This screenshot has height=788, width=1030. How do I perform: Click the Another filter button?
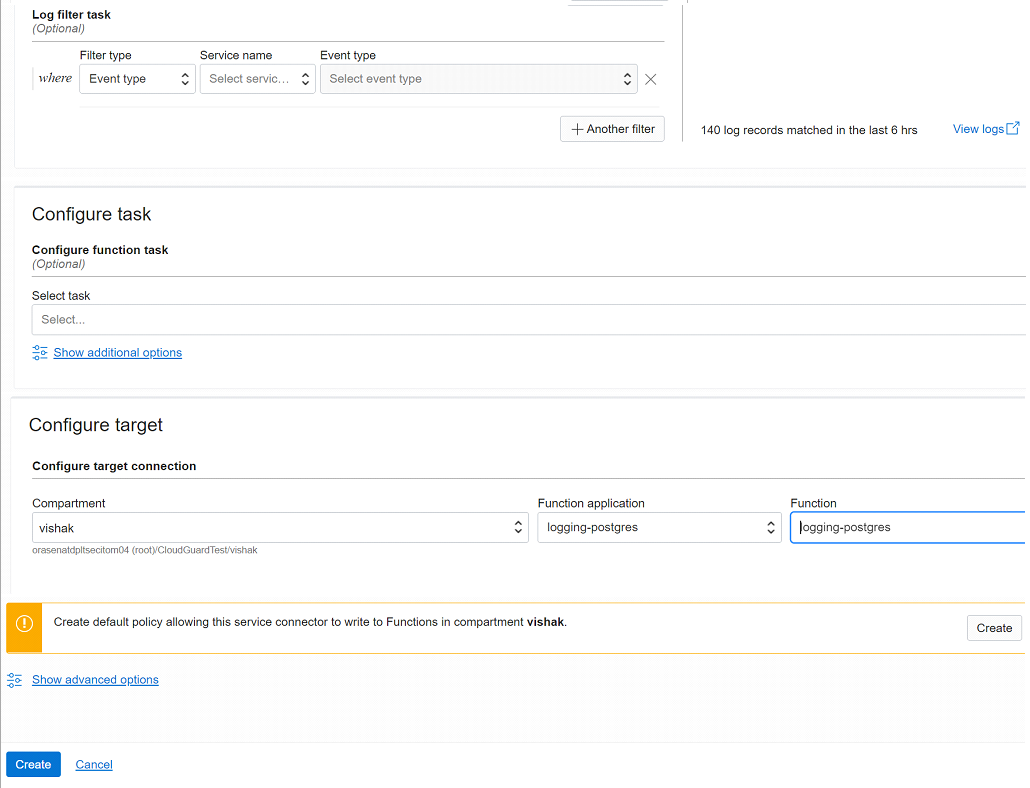coord(611,128)
